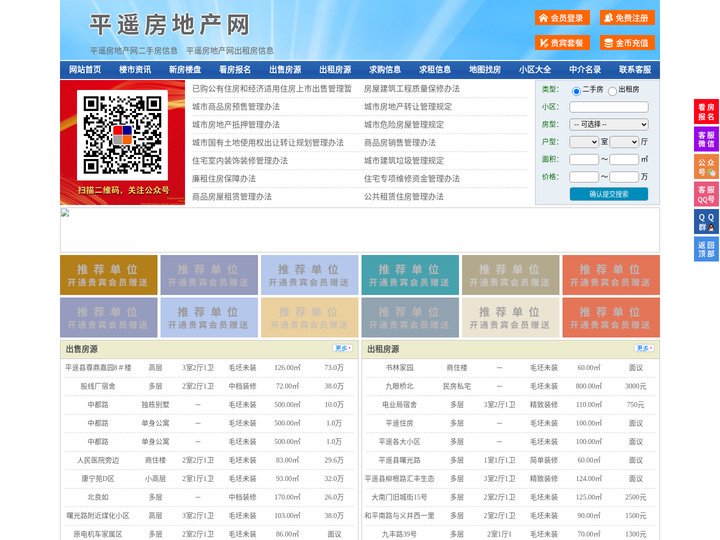Focus the 小区 input field
The height and width of the screenshot is (540, 720).
[x=609, y=107]
